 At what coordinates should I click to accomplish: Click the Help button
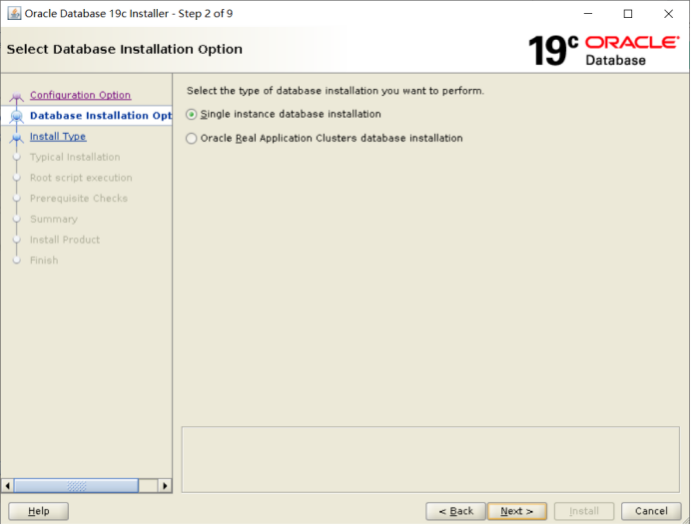coord(38,511)
